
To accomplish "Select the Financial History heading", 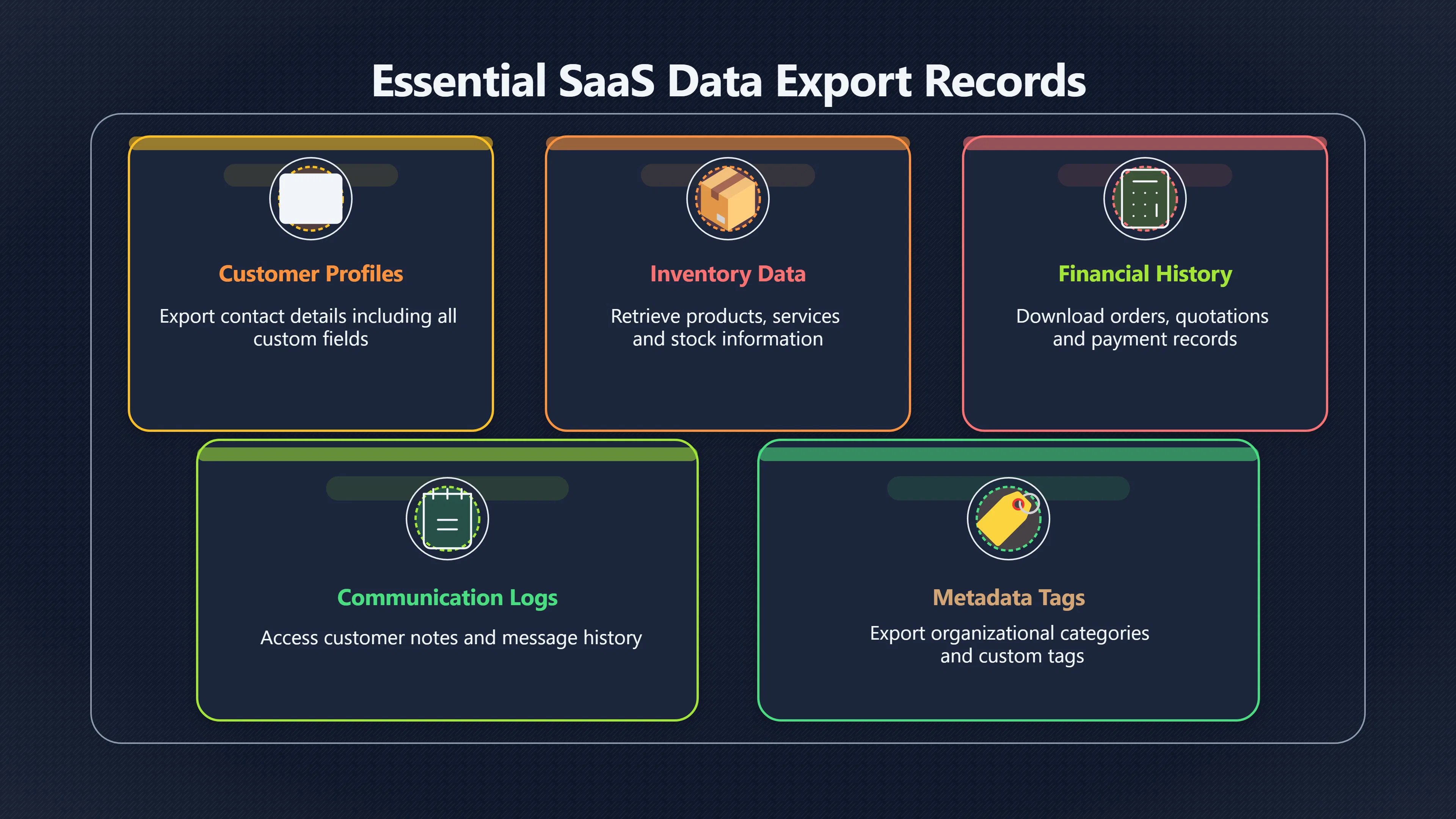I will [1145, 274].
